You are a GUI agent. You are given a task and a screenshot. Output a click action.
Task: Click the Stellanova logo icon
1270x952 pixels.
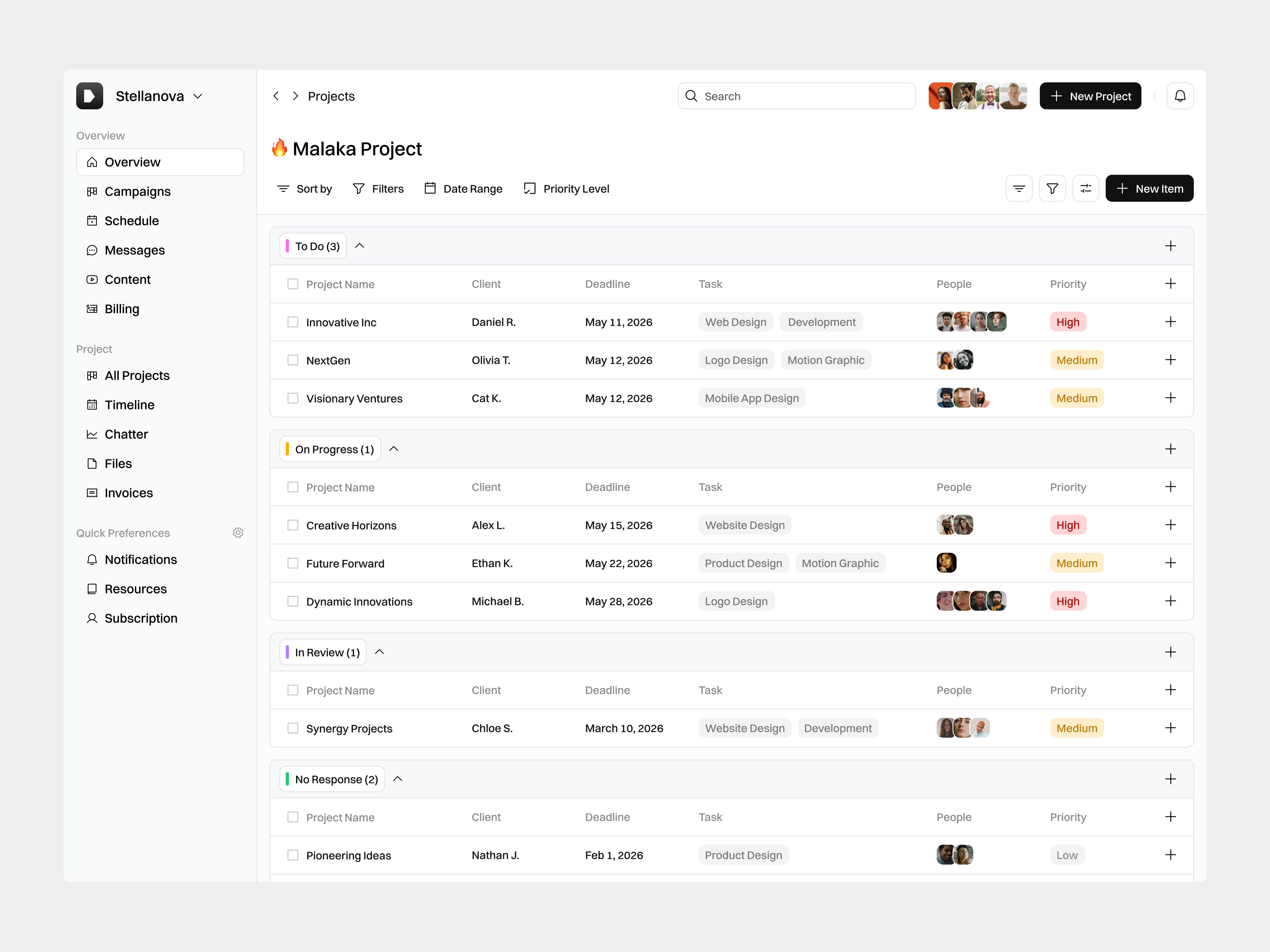click(x=90, y=96)
